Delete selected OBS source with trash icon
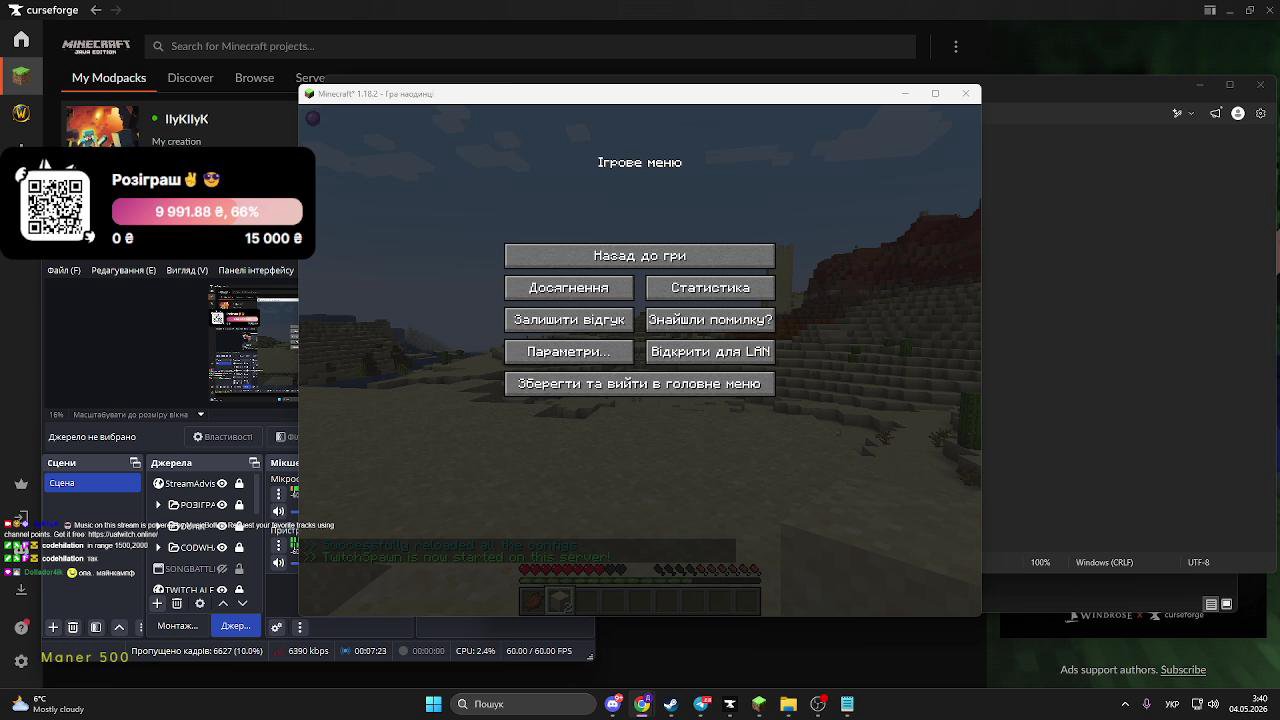The width and height of the screenshot is (1280, 720). pos(177,603)
